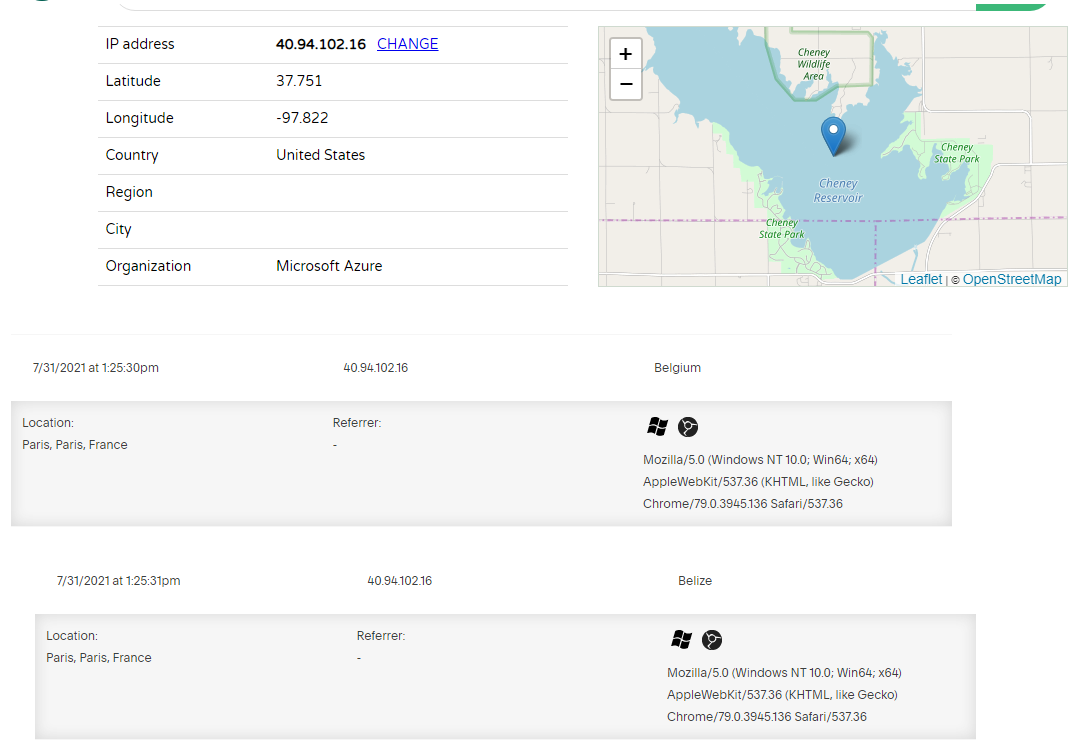Click the Windows icon in the Belgium entry
Viewport: 1077px width, 747px height.
click(657, 426)
